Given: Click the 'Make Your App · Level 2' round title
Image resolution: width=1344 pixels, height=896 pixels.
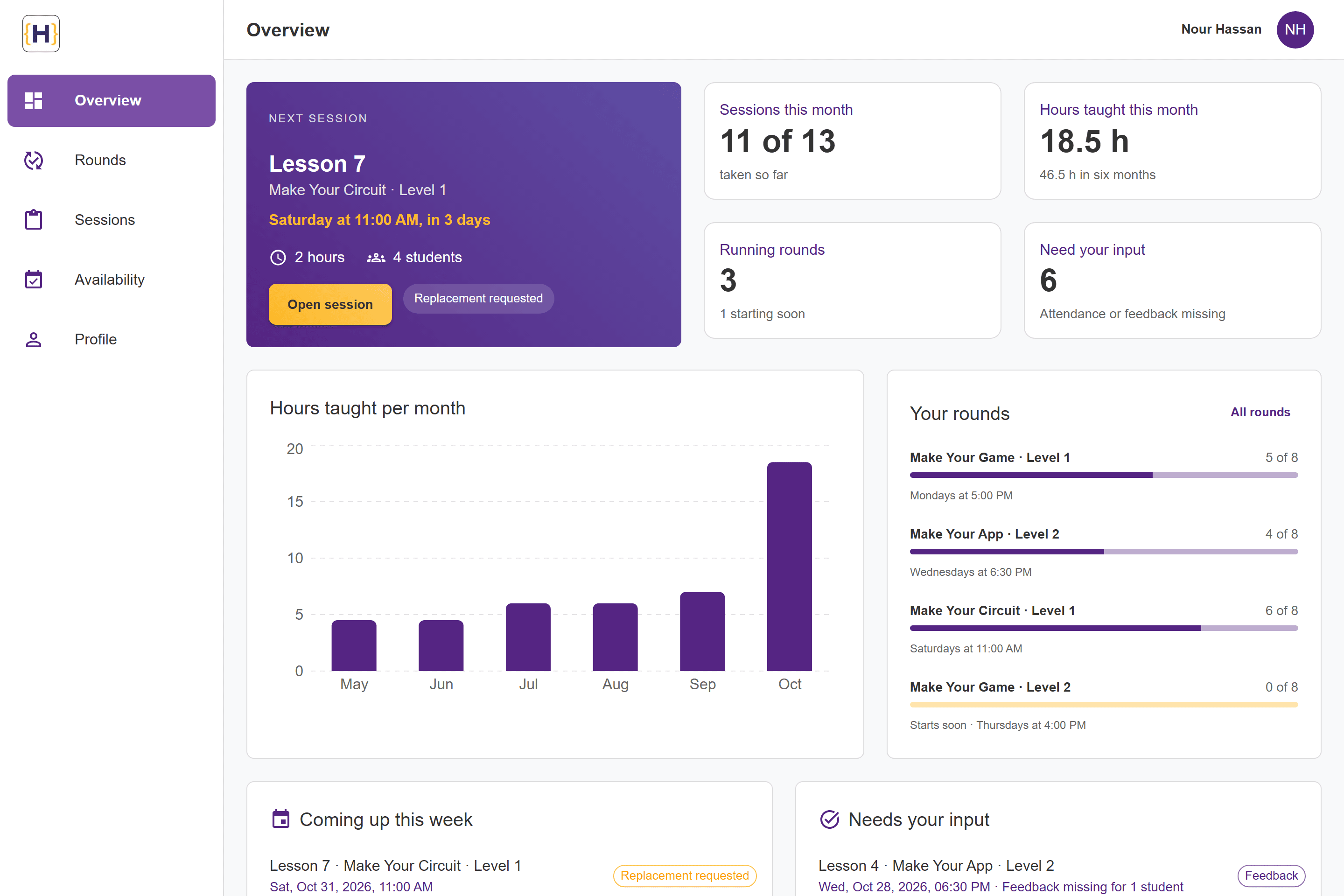Looking at the screenshot, I should coord(984,534).
